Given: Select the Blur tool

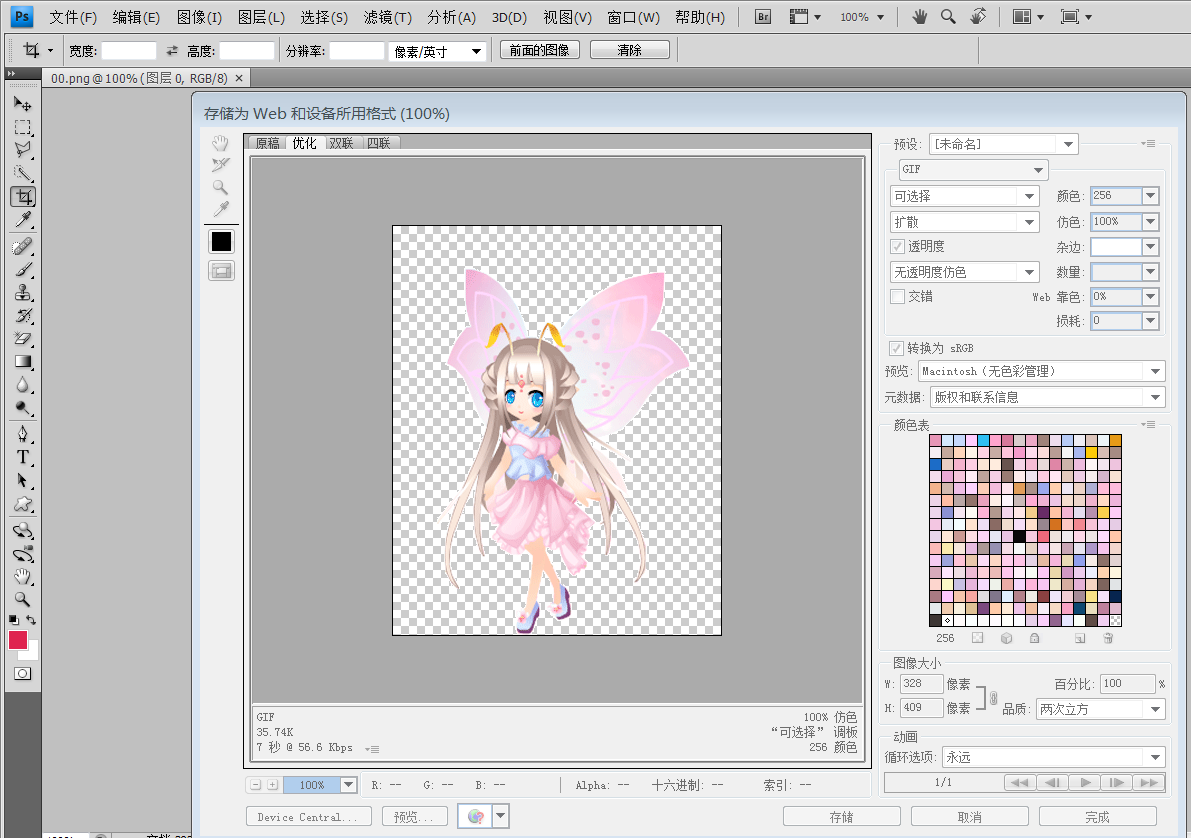Looking at the screenshot, I should click(23, 385).
